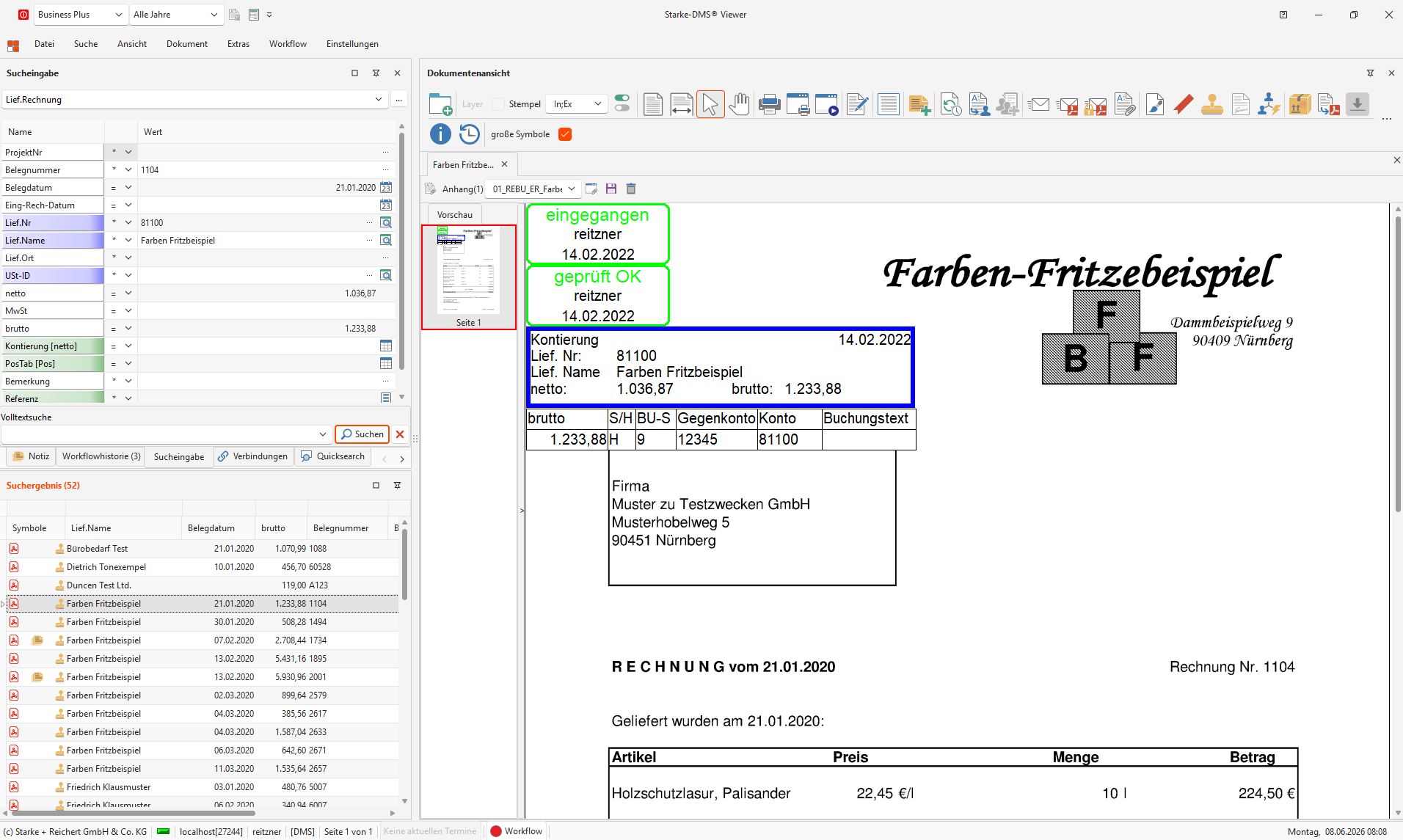
Task: Open the Alle Jahre year dropdown
Action: 176,15
